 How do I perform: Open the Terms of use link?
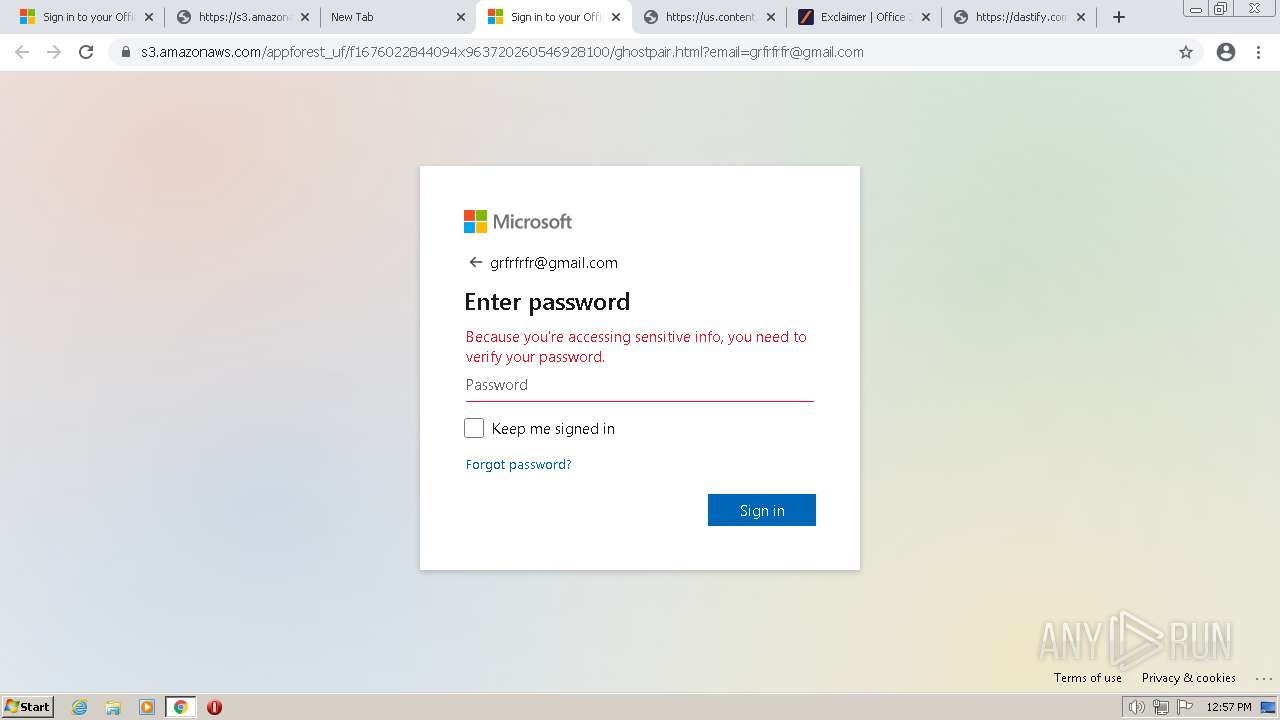pos(1087,678)
